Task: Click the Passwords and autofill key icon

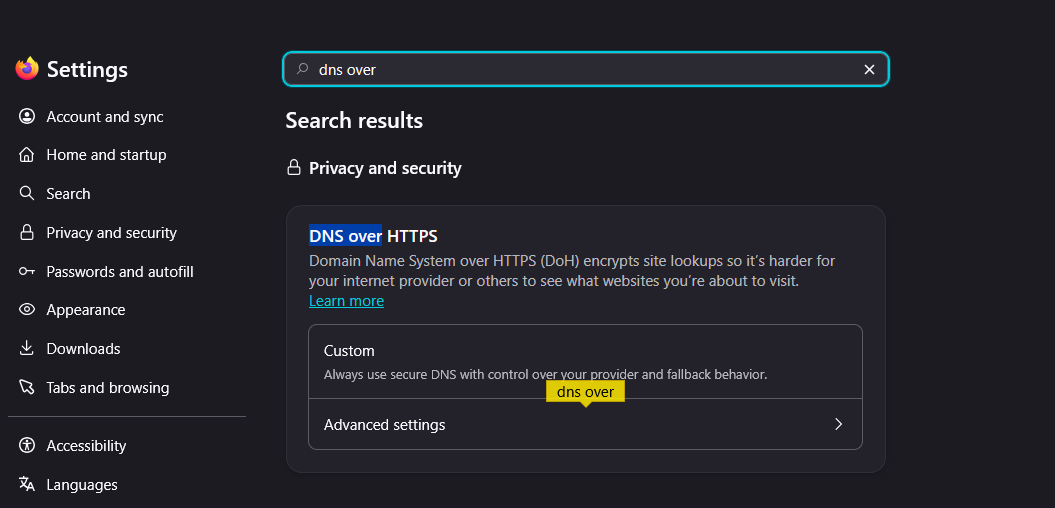Action: coord(26,272)
